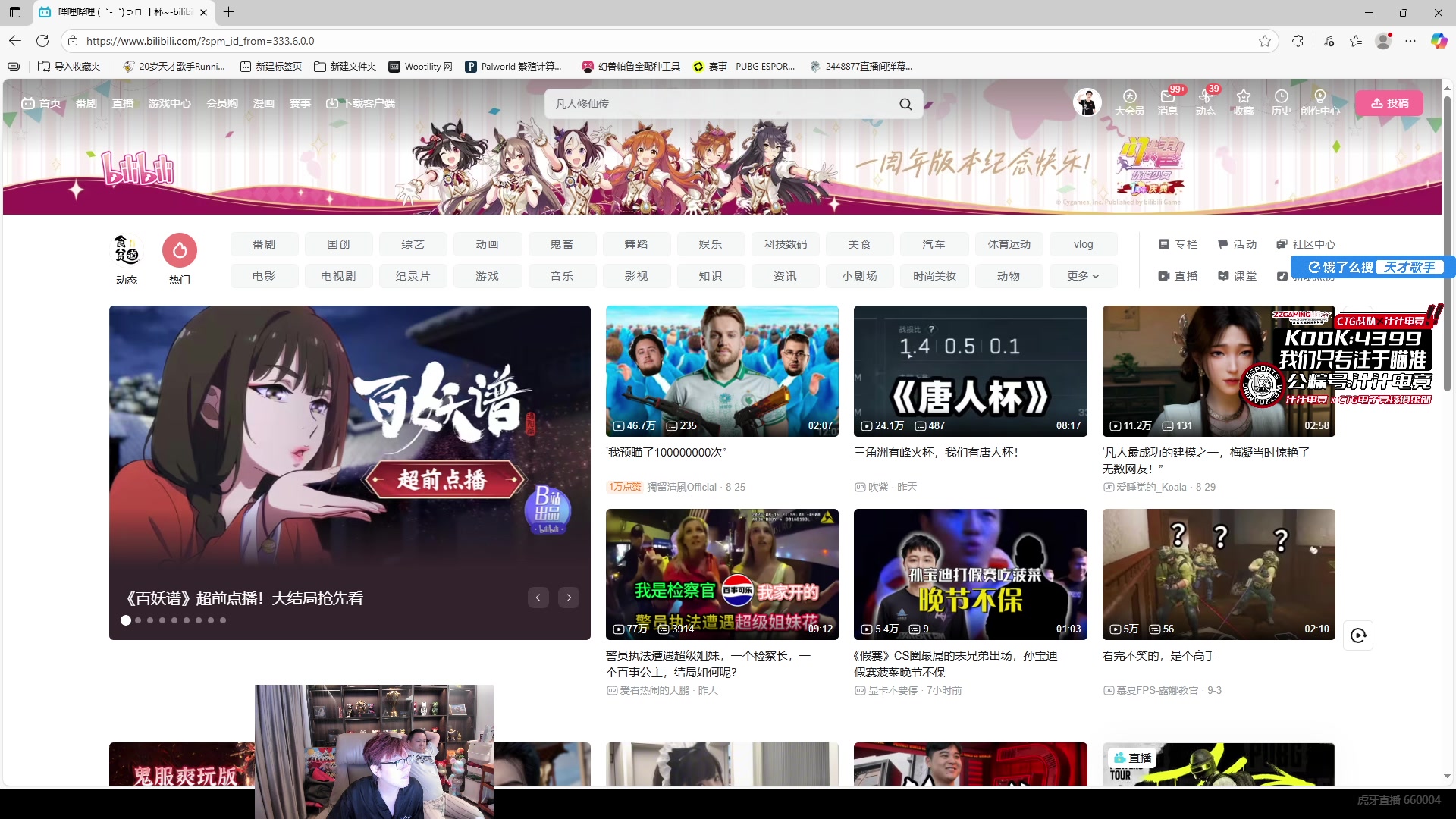Close the bilibili browser tab

point(203,12)
